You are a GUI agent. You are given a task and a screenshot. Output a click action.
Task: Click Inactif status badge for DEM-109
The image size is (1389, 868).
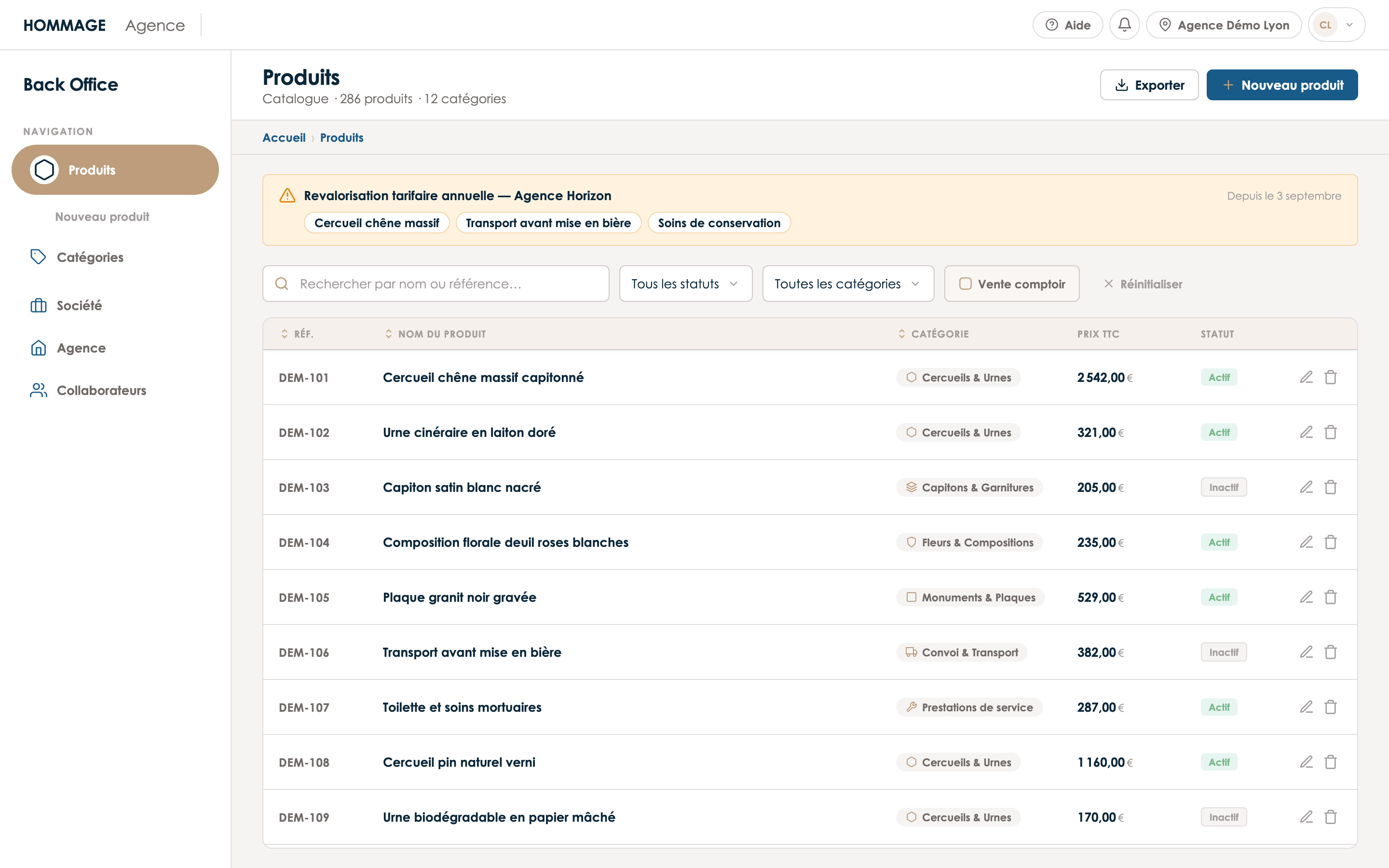pos(1223,817)
